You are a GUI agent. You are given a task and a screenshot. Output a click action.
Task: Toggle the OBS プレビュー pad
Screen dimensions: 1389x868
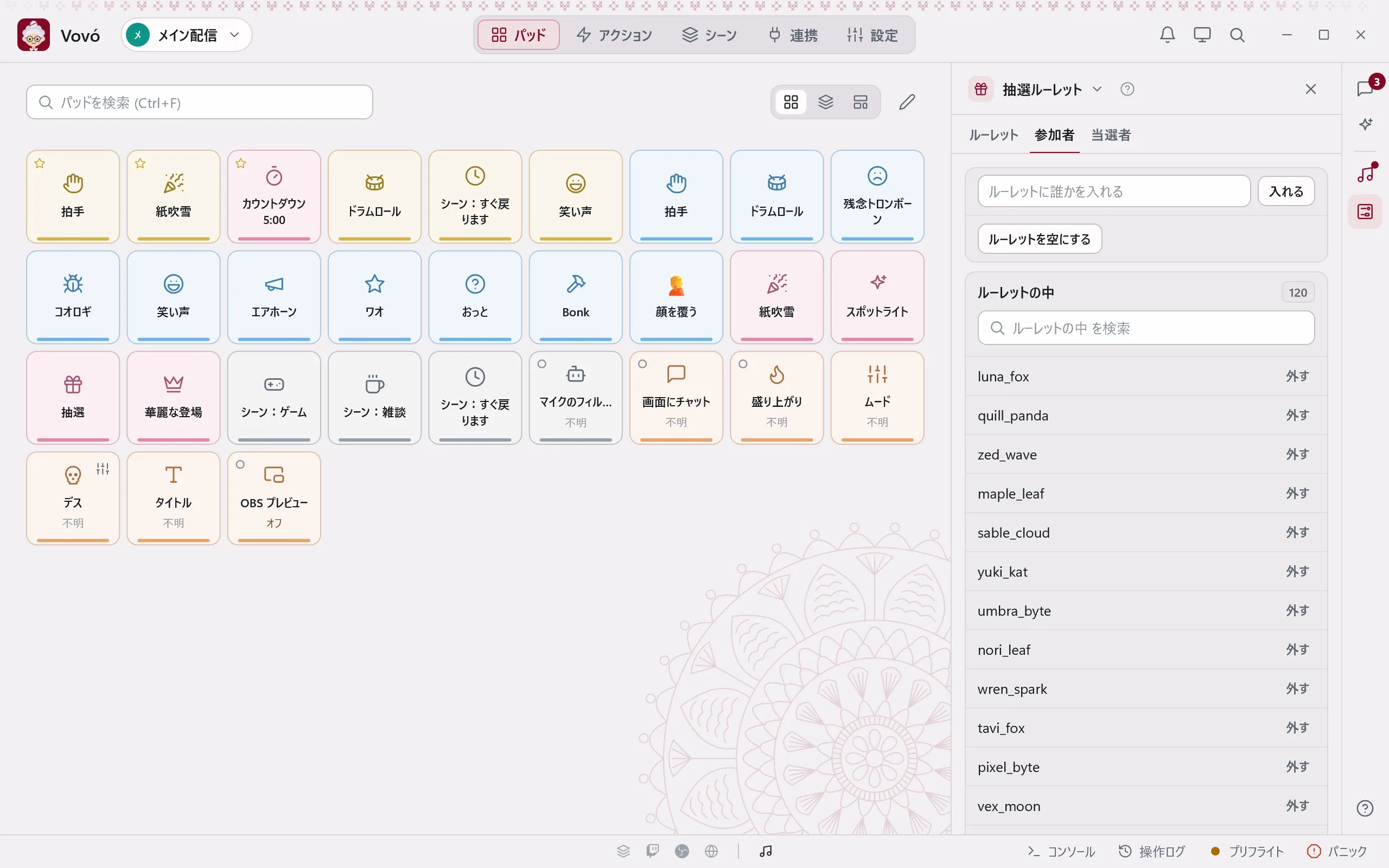(274, 497)
